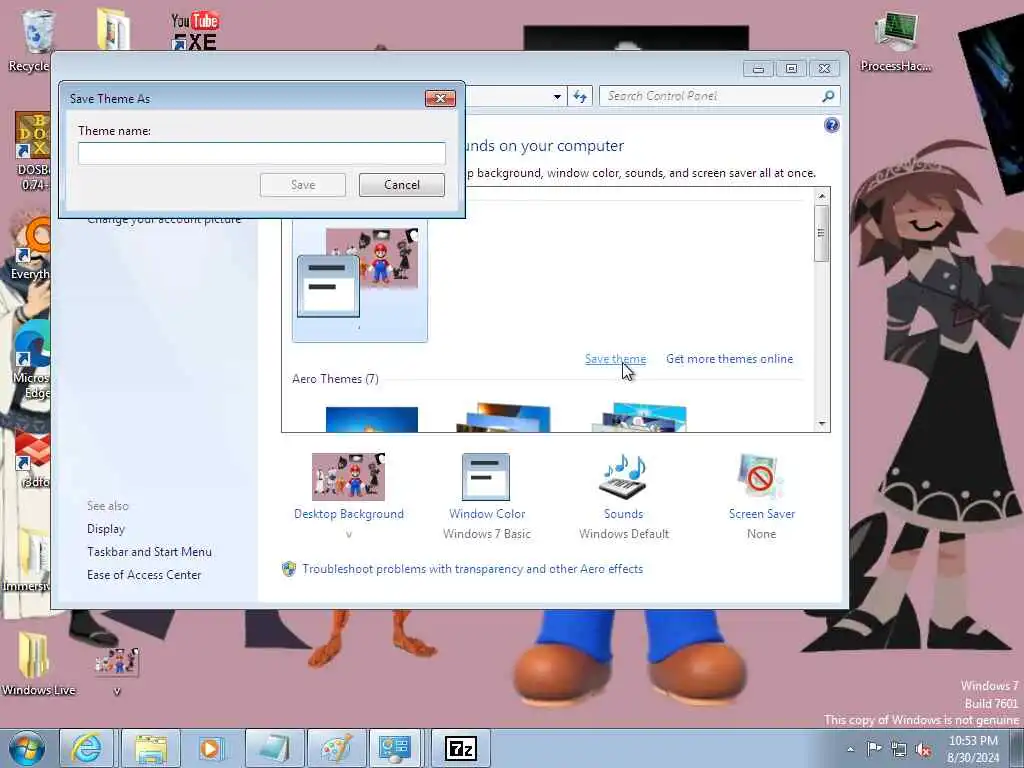Image resolution: width=1024 pixels, height=768 pixels.
Task: Click the search magnifier icon
Action: pos(828,96)
